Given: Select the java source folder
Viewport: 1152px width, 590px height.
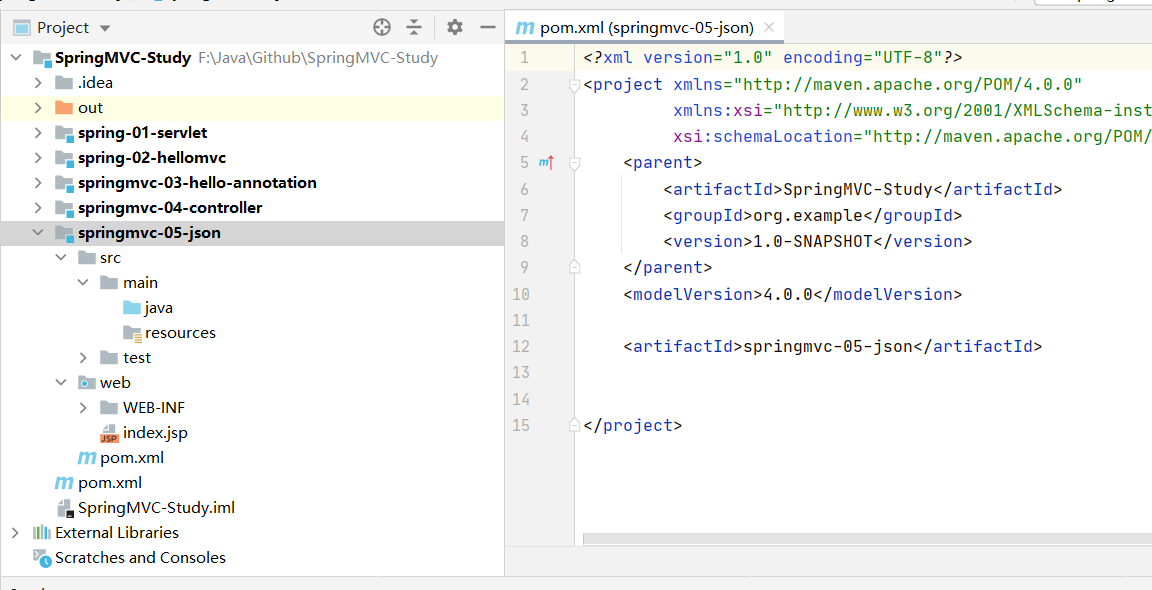Looking at the screenshot, I should pos(158,308).
